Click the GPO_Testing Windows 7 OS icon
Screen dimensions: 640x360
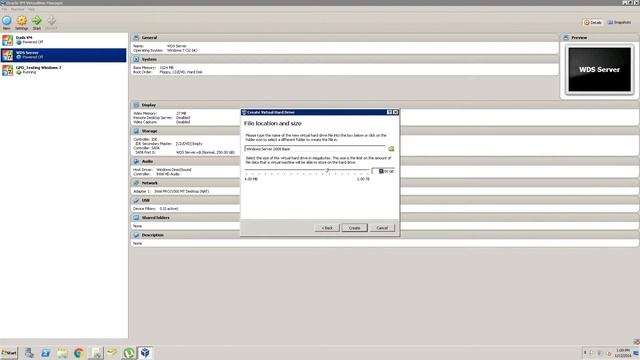7,70
